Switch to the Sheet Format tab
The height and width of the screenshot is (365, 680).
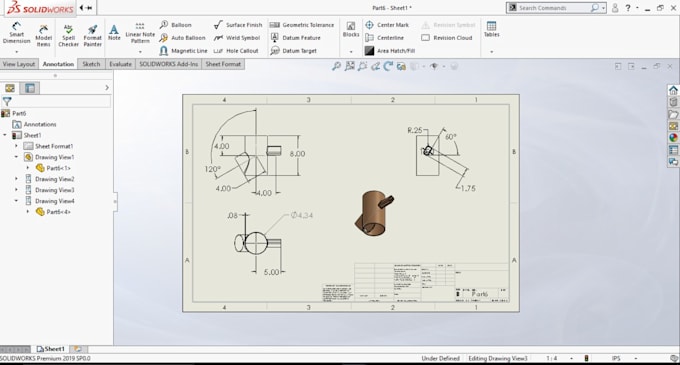(223, 64)
